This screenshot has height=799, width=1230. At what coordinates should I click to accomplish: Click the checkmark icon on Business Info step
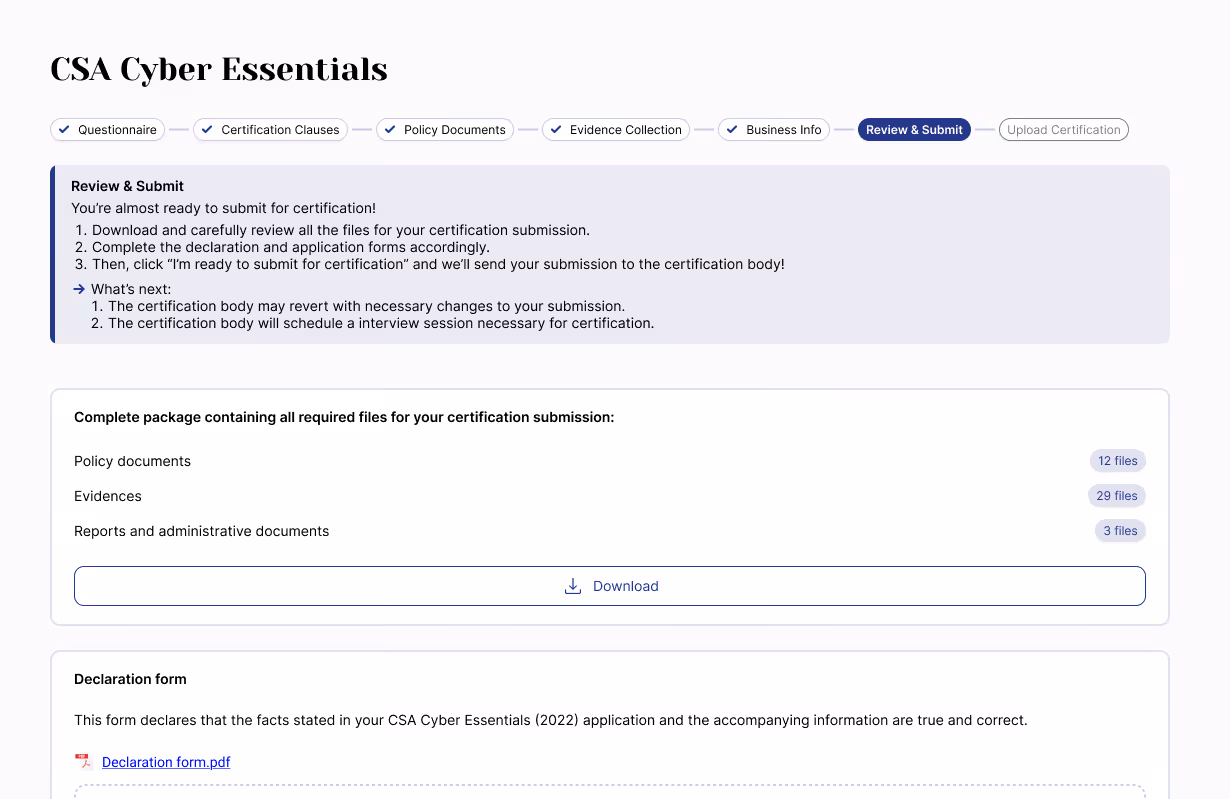[733, 129]
